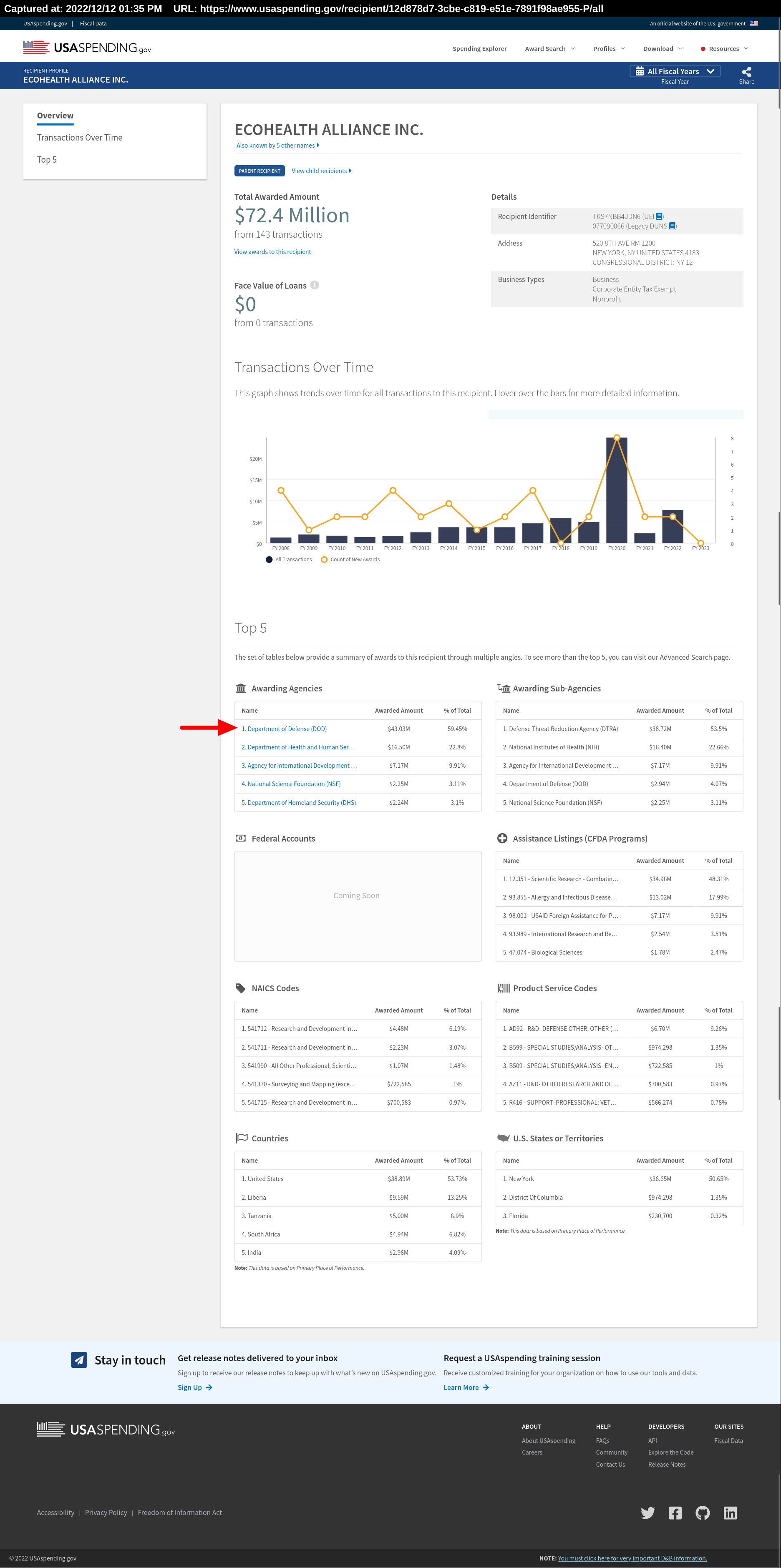Click the USAspending.gov header logo
This screenshot has width=781, height=1568.
87,48
